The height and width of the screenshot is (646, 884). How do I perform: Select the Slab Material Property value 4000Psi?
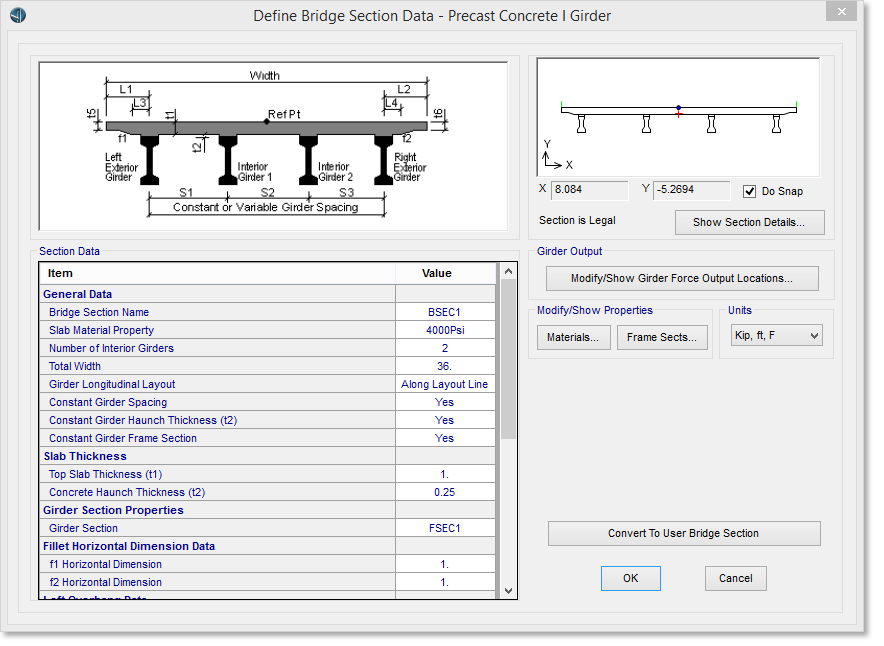point(444,330)
